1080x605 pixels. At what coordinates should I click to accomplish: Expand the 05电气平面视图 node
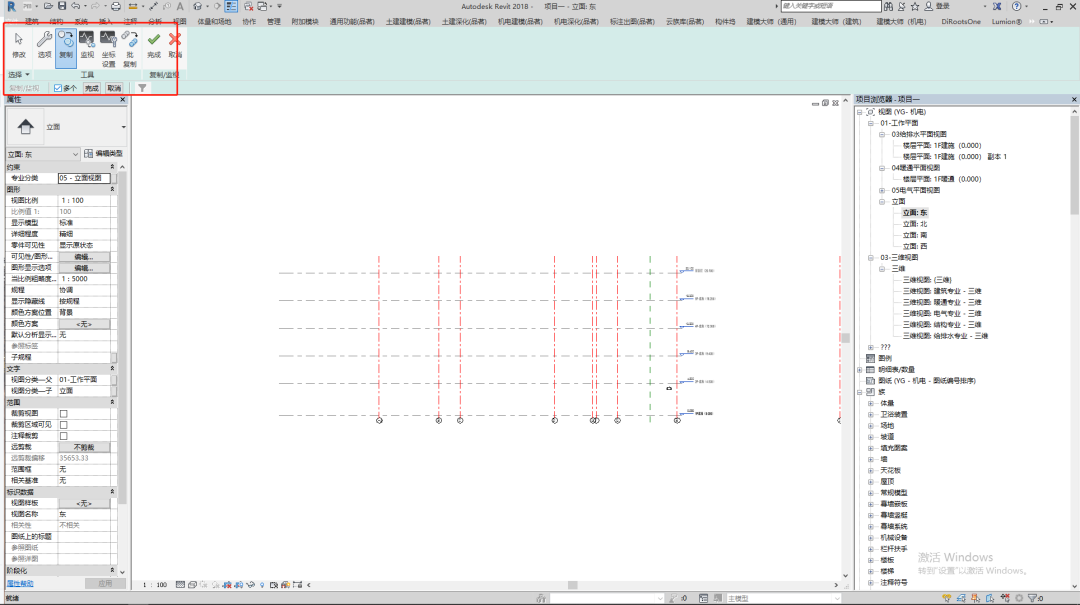click(882, 190)
